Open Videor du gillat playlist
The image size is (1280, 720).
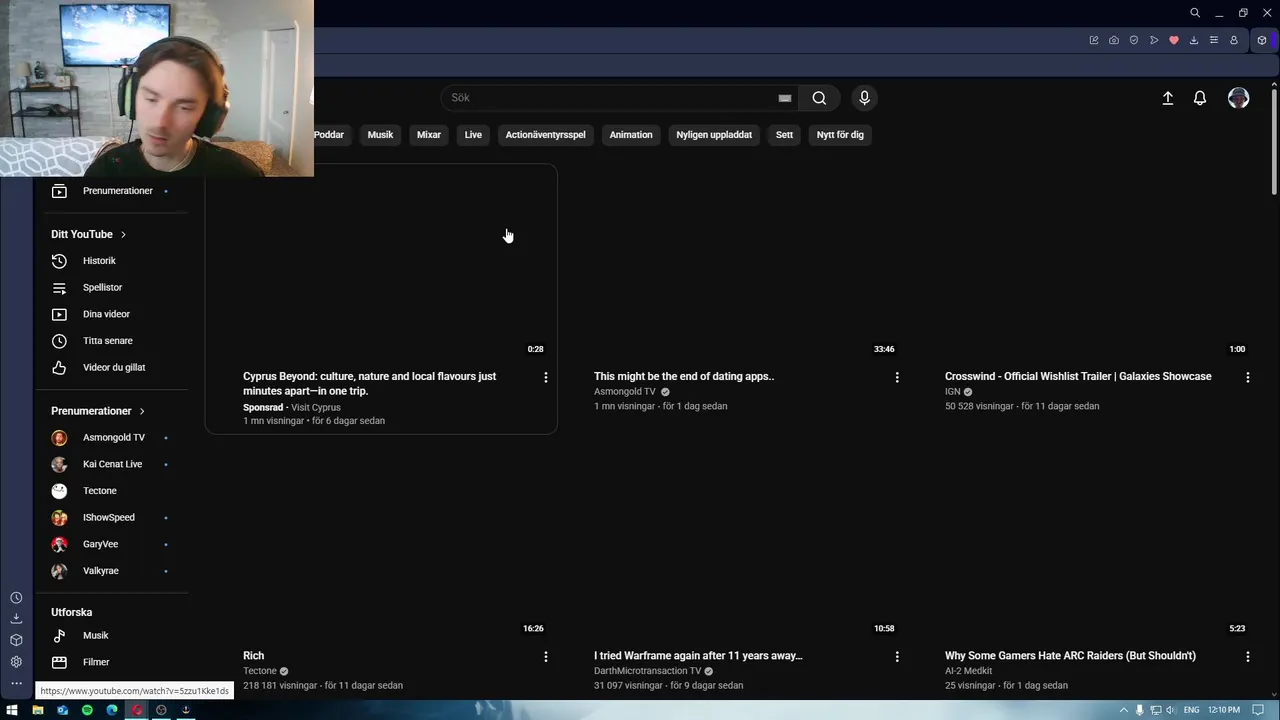112,368
